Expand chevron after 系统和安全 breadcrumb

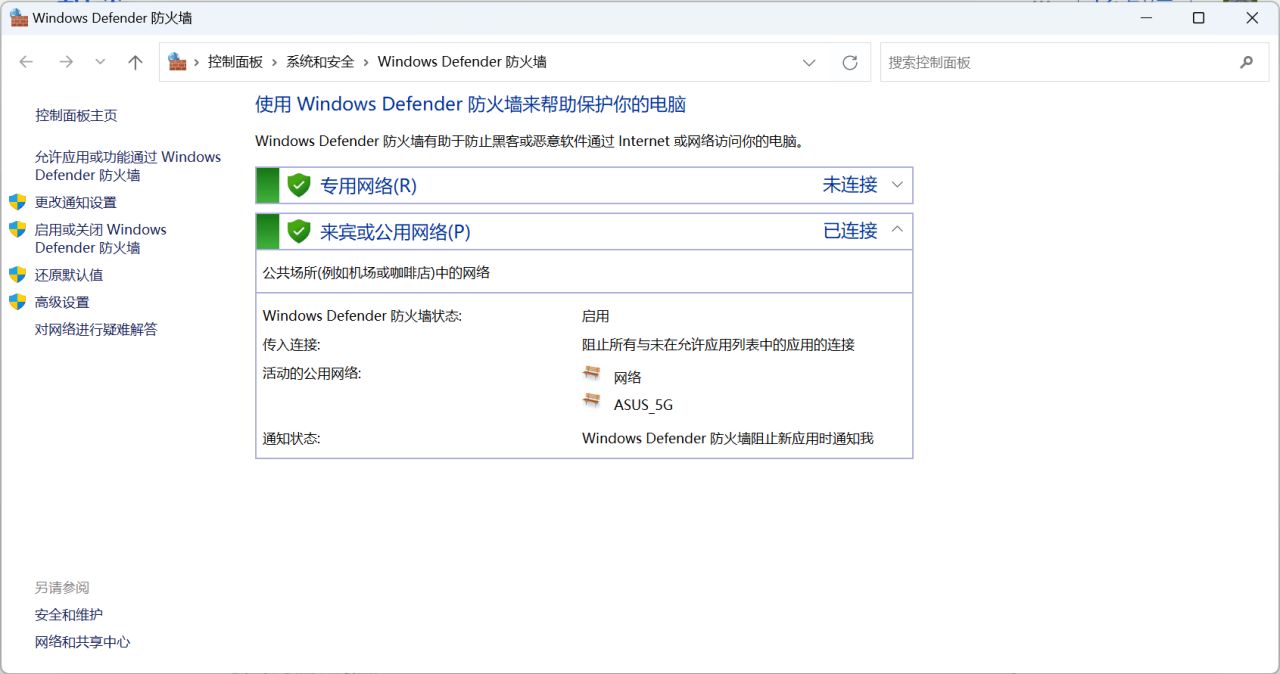(x=366, y=62)
